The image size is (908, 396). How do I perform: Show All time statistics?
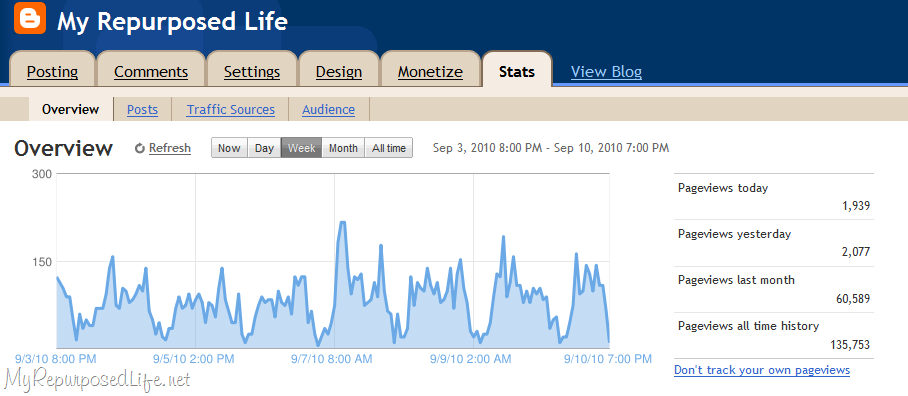point(389,148)
